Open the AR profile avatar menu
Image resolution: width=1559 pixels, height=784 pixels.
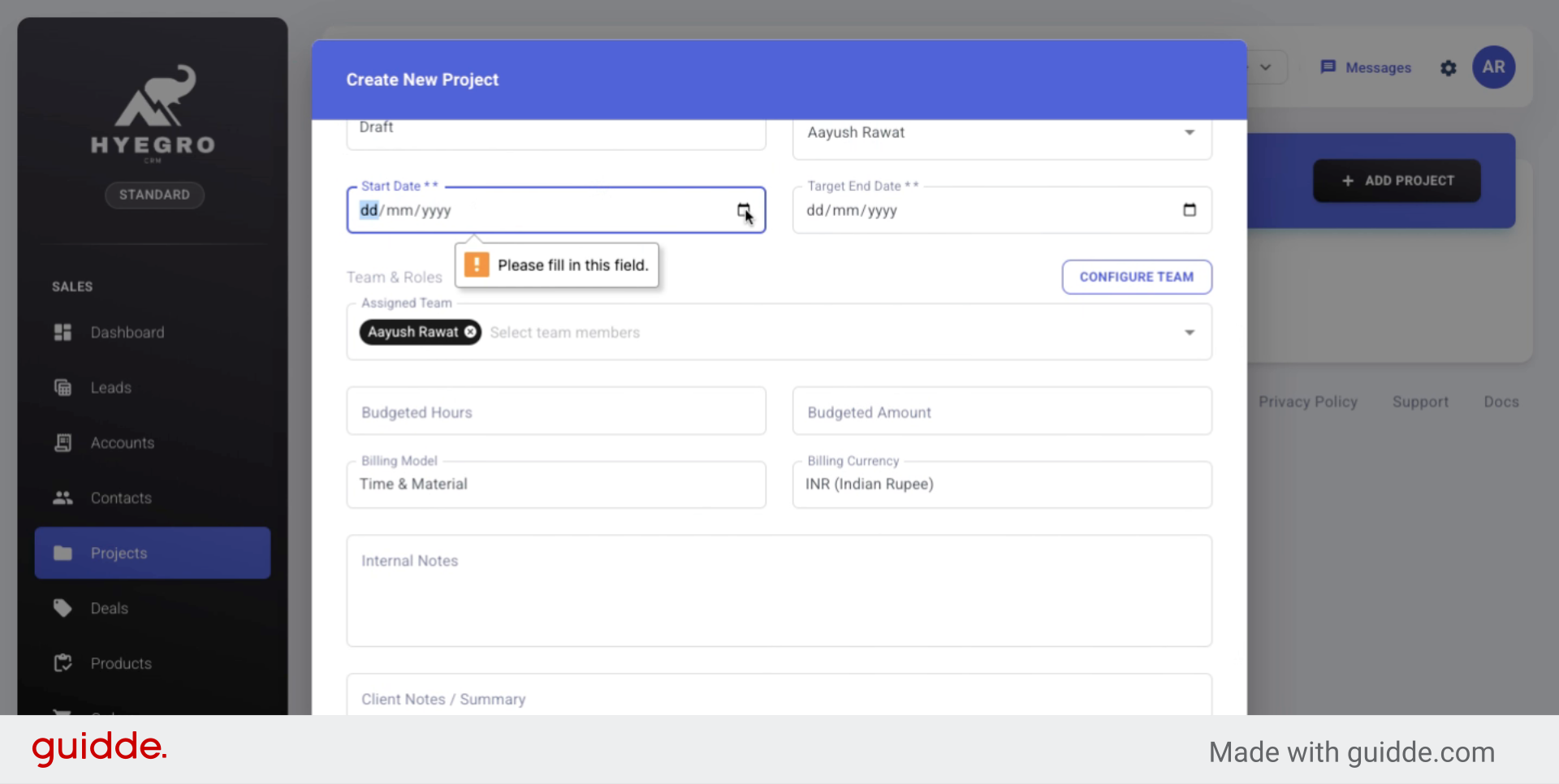1493,67
